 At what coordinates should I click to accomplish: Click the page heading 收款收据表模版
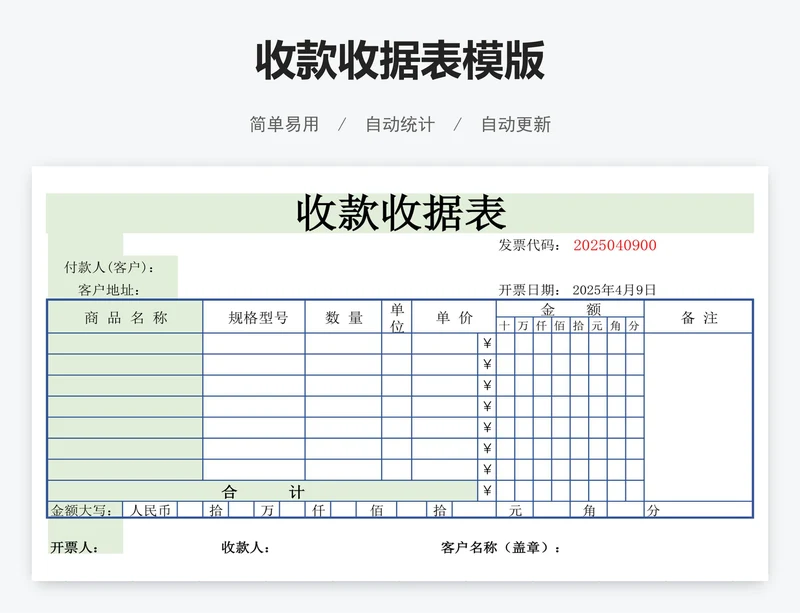pos(400,61)
